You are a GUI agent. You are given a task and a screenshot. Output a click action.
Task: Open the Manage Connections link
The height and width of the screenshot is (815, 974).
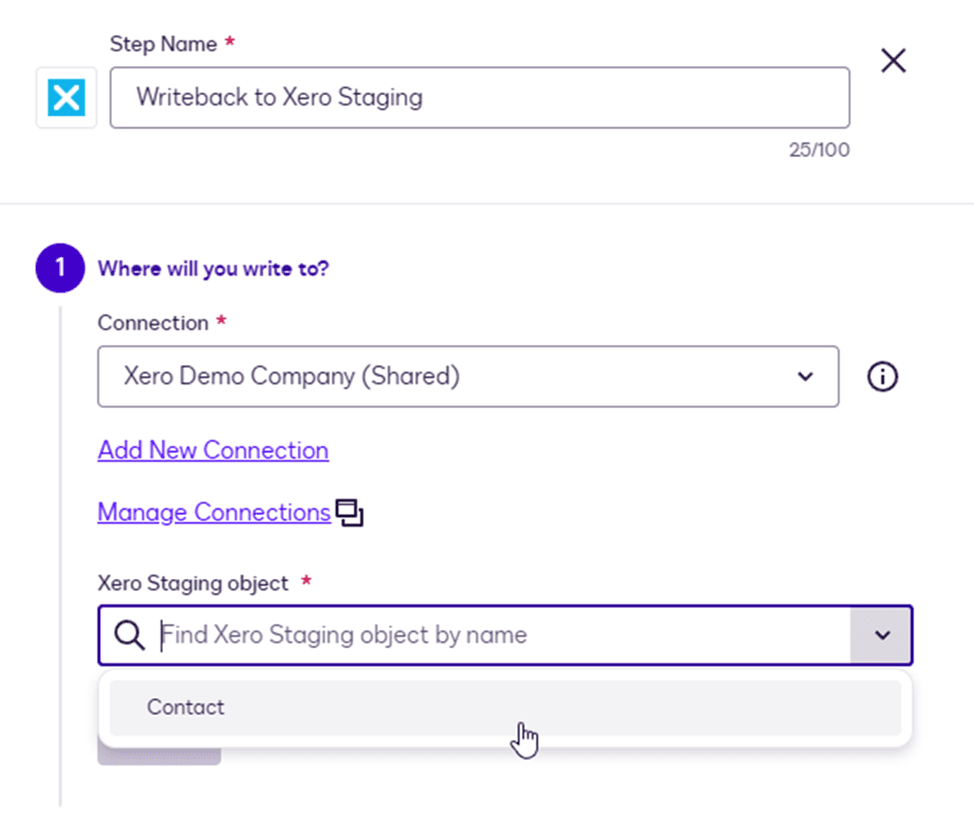click(x=214, y=512)
